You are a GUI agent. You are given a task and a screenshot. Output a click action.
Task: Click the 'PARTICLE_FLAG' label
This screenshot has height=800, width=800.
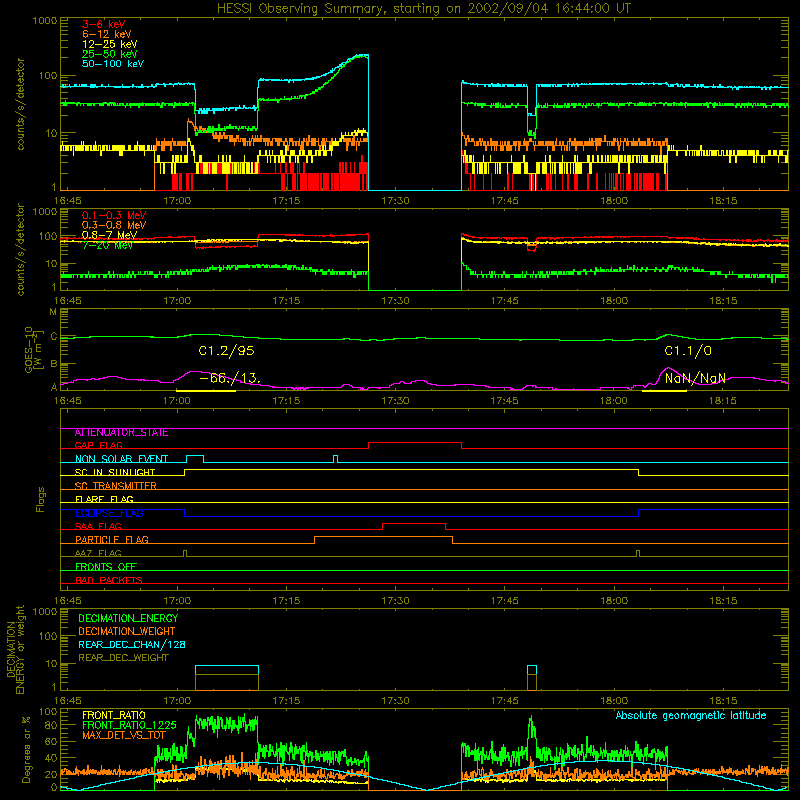point(112,540)
